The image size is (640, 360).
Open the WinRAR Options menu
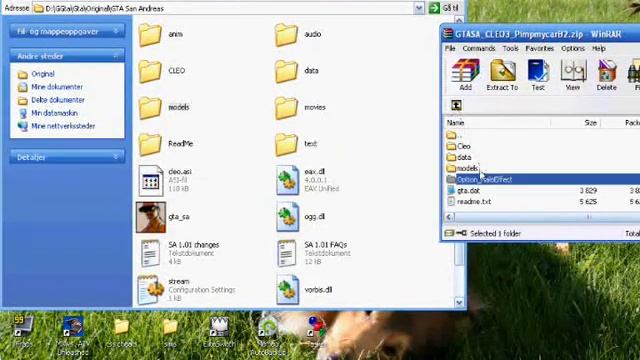point(573,48)
